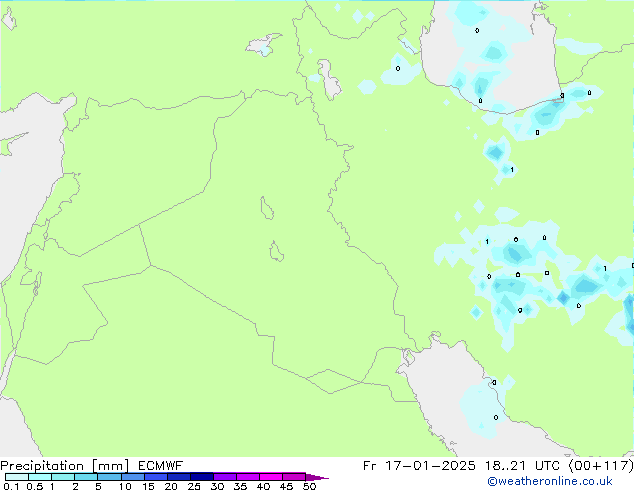
Task: Click Lake Van in the upper area
Action: pos(264,44)
